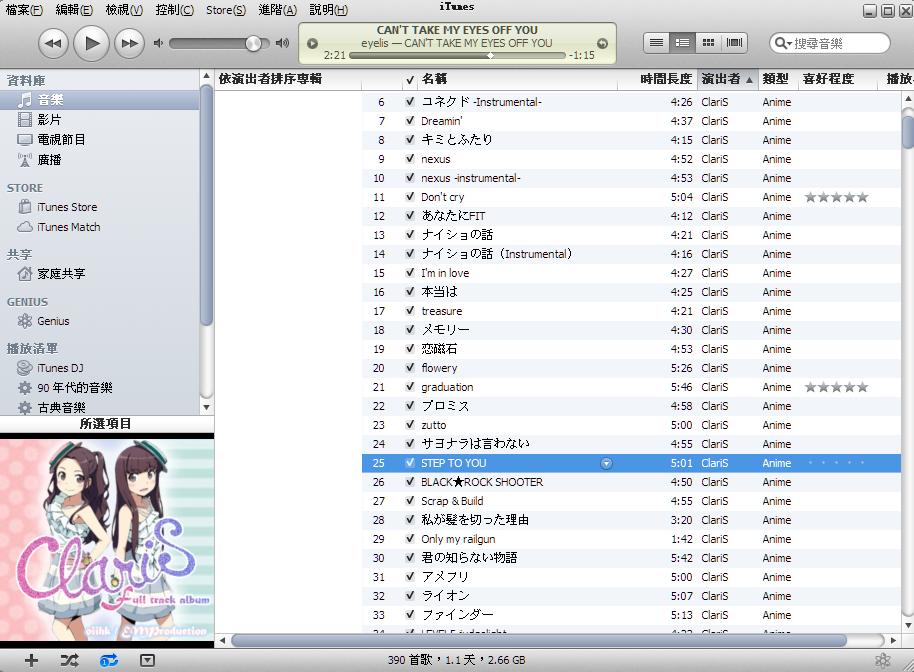The width and height of the screenshot is (914, 672).
Task: Switch to album grid view
Action: [708, 43]
